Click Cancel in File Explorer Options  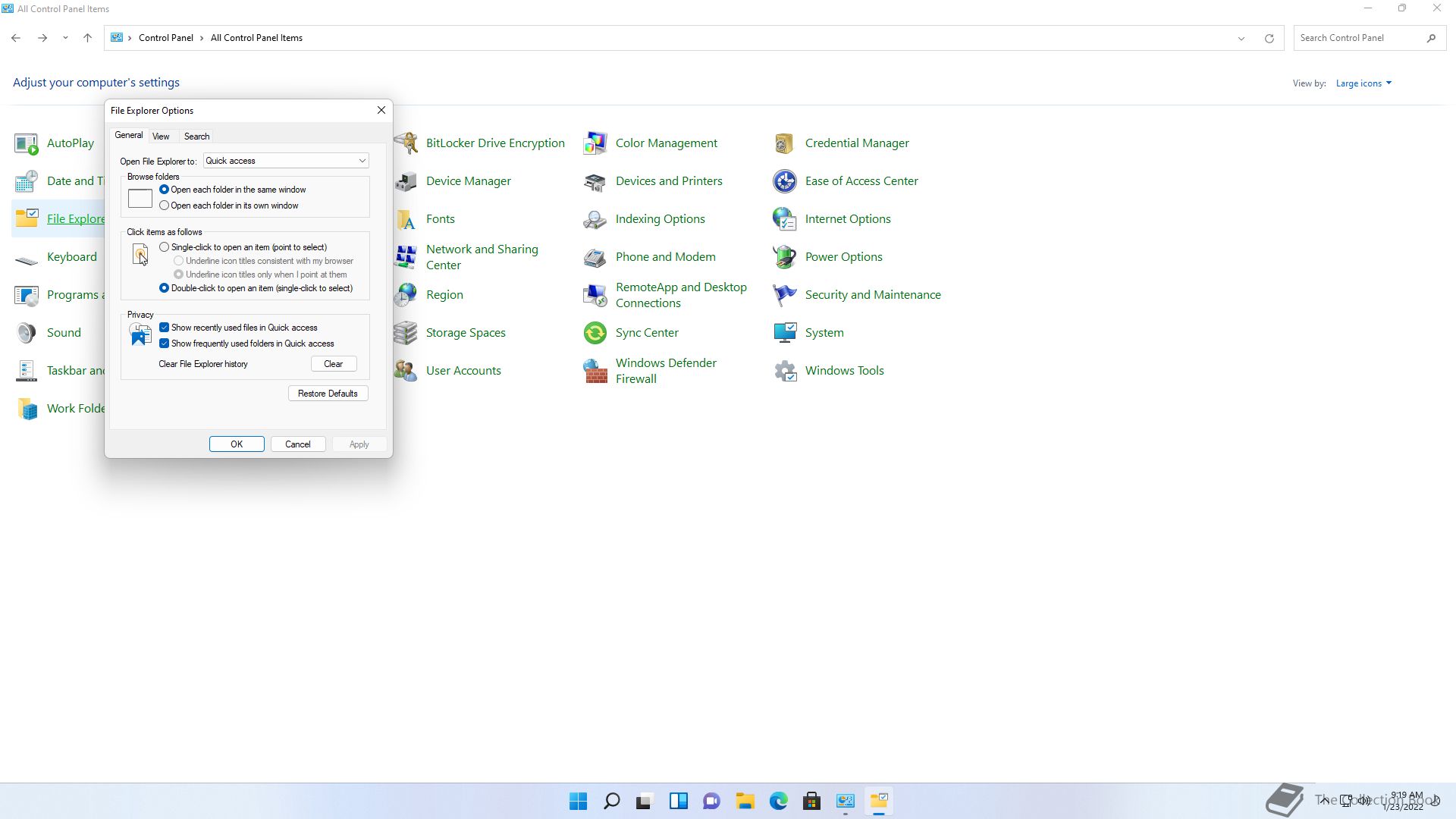pyautogui.click(x=298, y=444)
